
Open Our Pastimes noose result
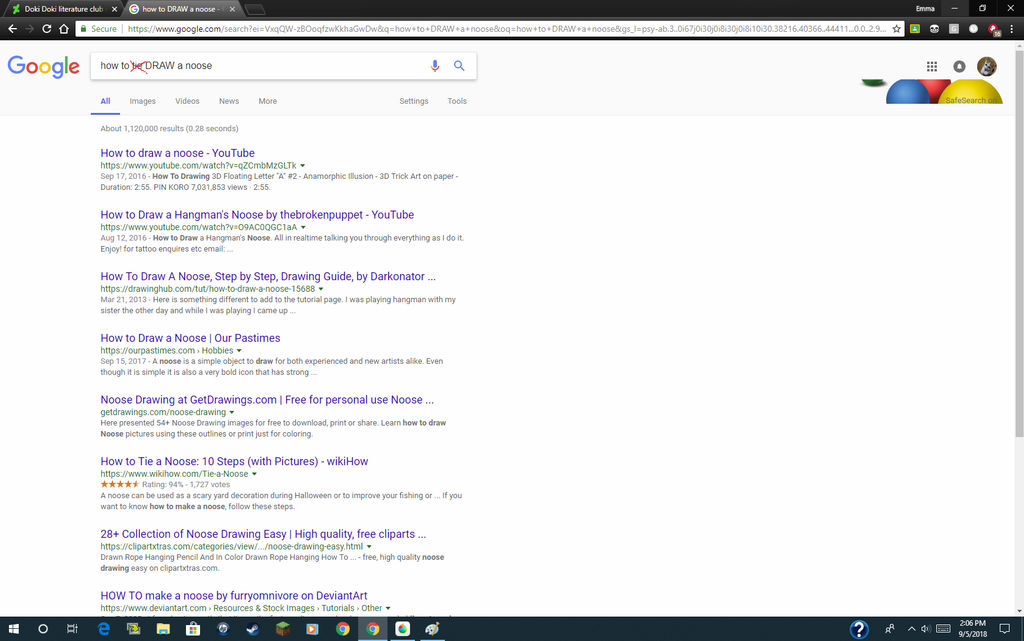pyautogui.click(x=190, y=338)
